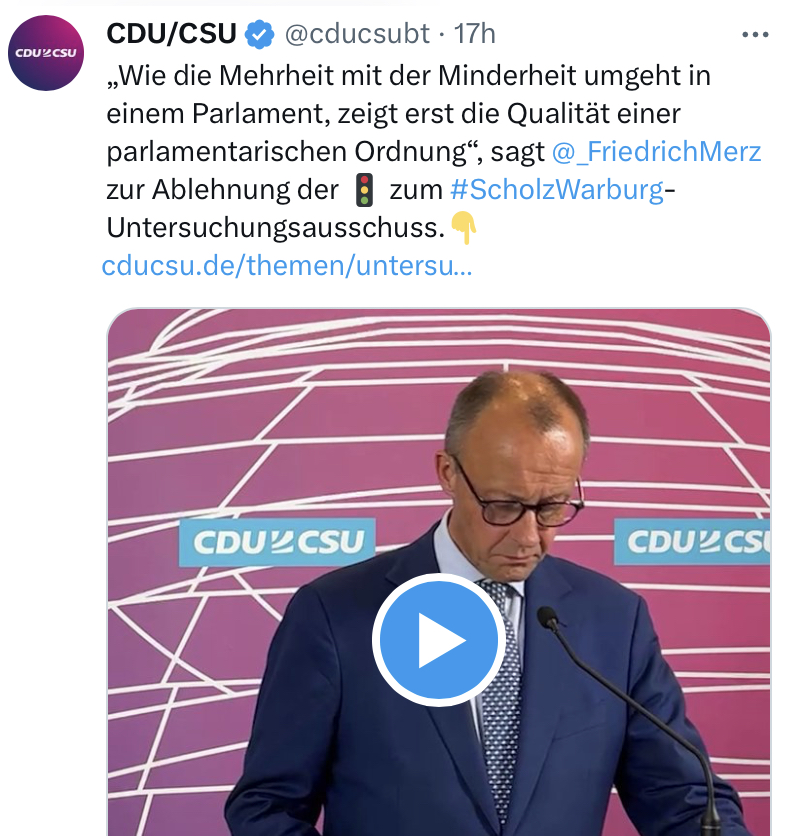Click the CDU/CSU display name

[172, 34]
